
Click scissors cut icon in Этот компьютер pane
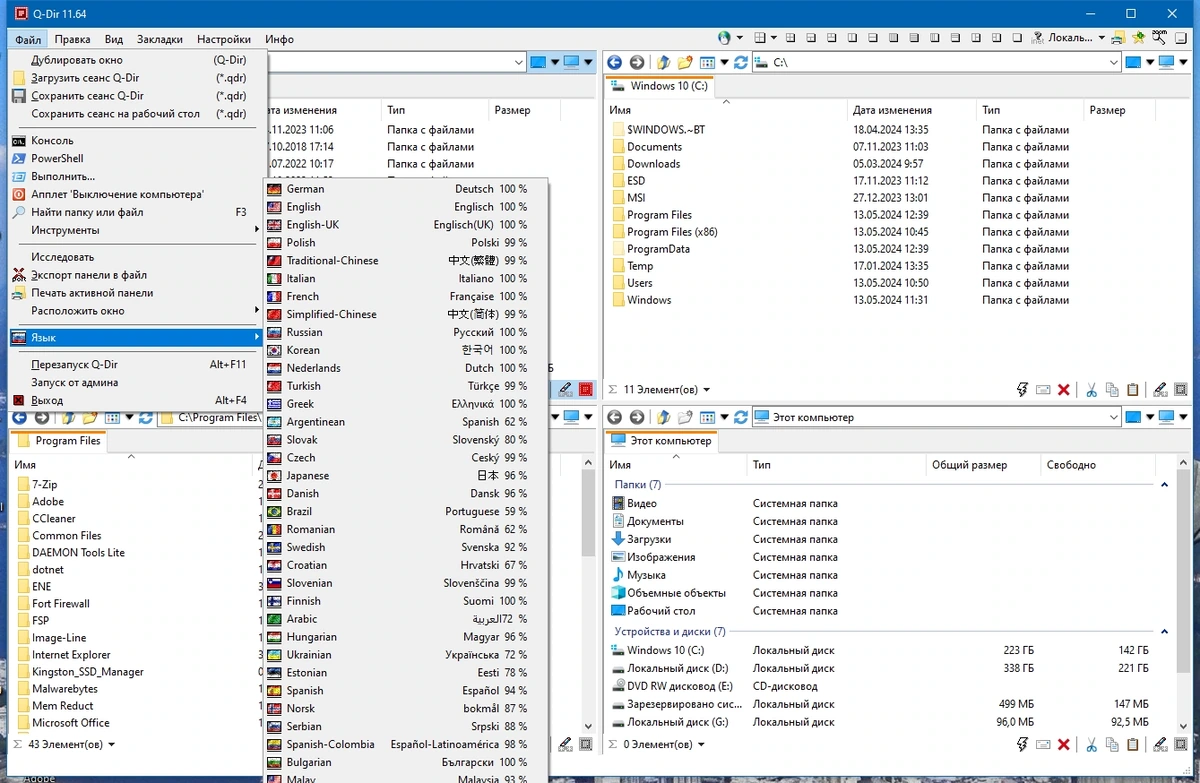pyautogui.click(x=1091, y=745)
